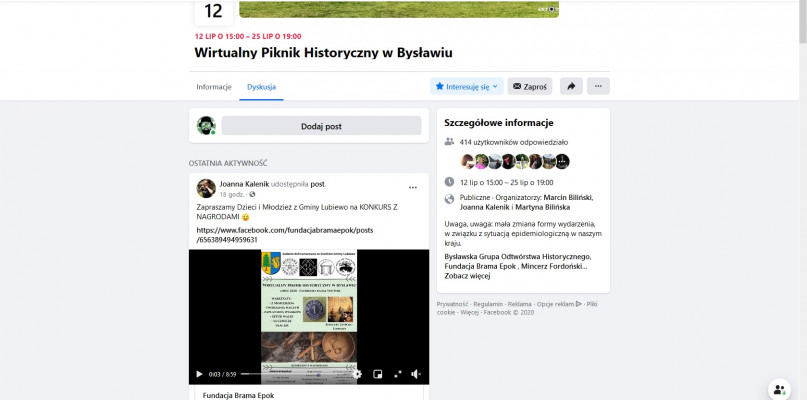
Task: Open Fundacja Brama Epok shared post title
Action: pyautogui.click(x=238, y=395)
